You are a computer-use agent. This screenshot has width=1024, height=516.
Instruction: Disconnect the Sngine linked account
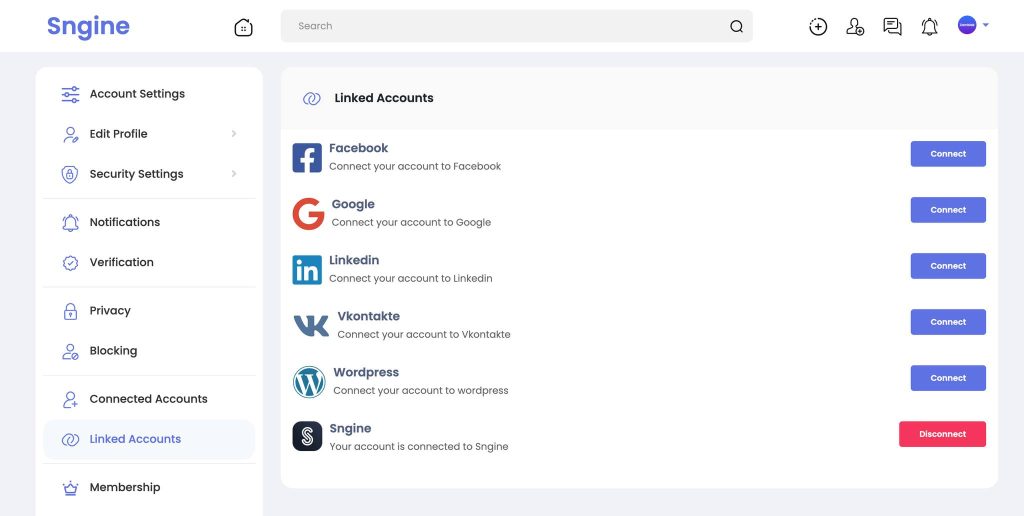pos(942,434)
